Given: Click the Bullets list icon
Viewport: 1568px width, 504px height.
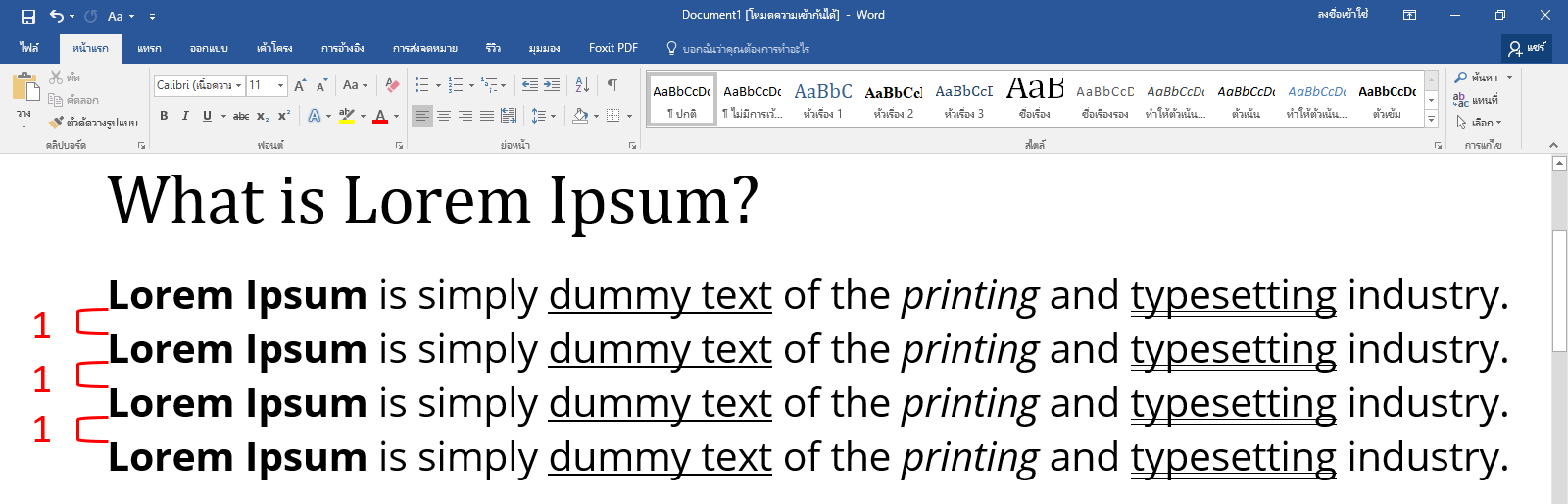Looking at the screenshot, I should (421, 85).
